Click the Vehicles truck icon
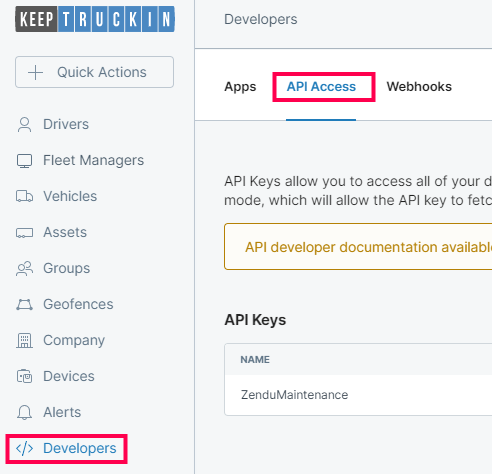The image size is (492, 474). [x=24, y=196]
